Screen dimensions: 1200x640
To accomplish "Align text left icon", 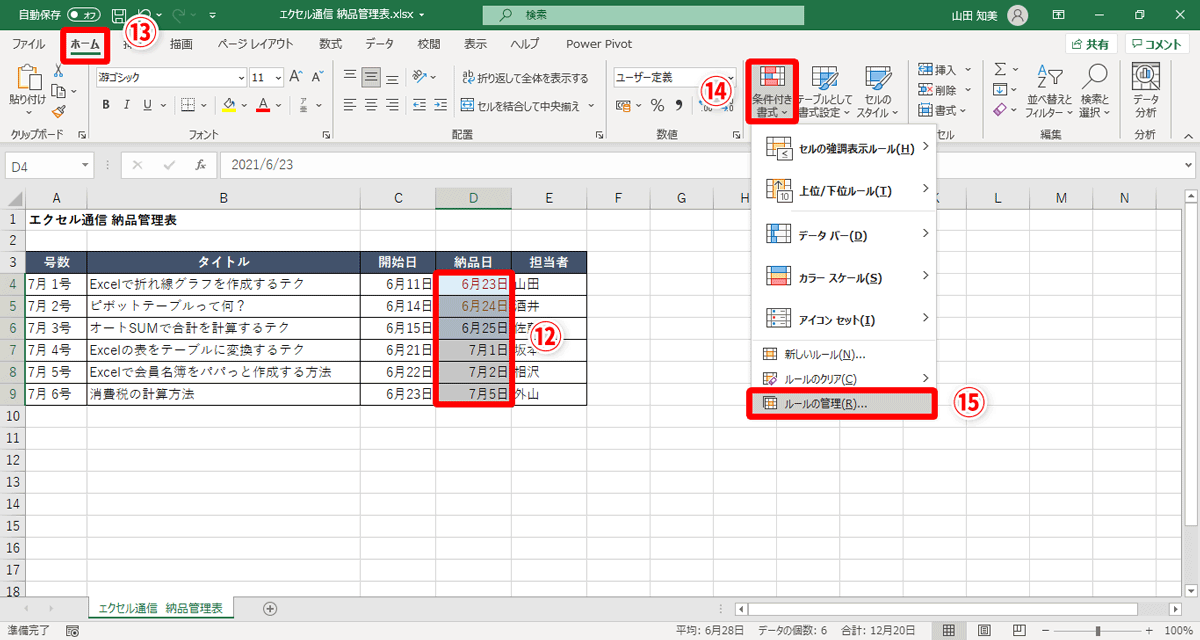I will coord(350,104).
